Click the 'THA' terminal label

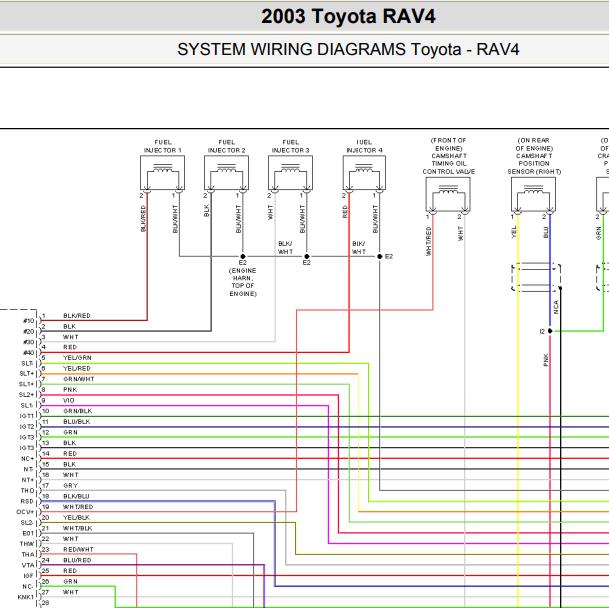point(28,554)
